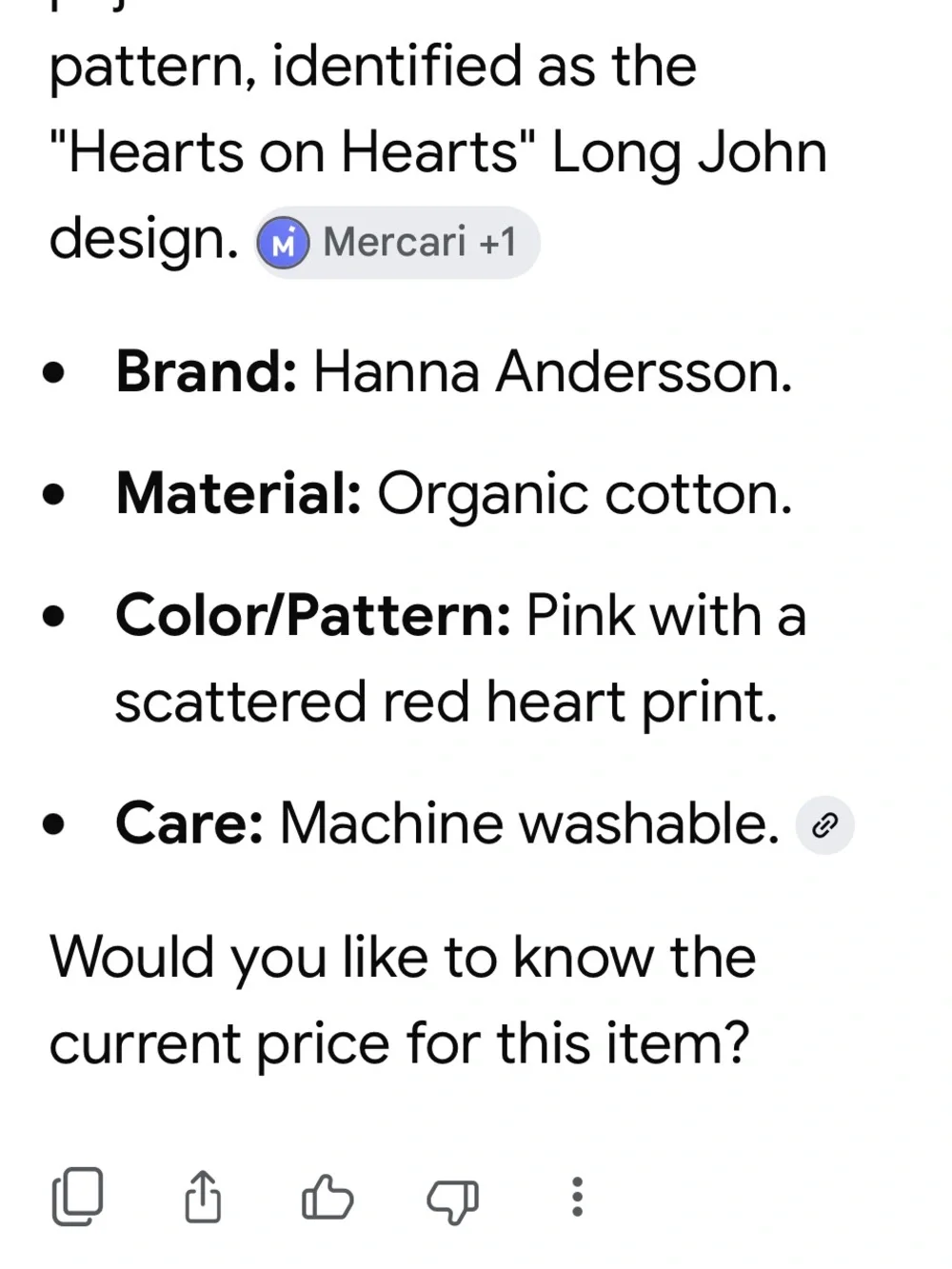The width and height of the screenshot is (952, 1269).
Task: Mark the answer with thumbs down
Action: [x=452, y=1200]
